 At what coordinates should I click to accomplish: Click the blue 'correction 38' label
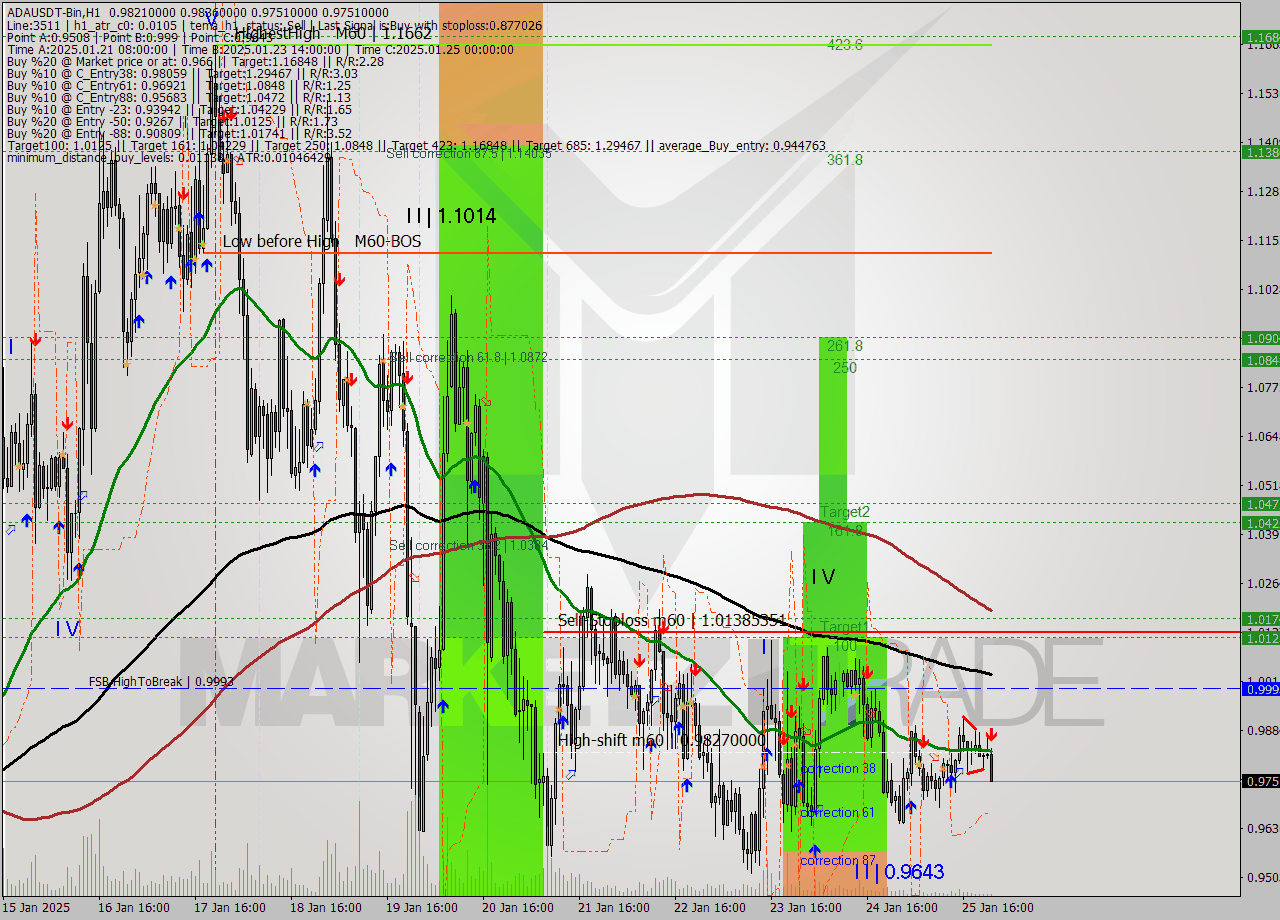point(838,769)
